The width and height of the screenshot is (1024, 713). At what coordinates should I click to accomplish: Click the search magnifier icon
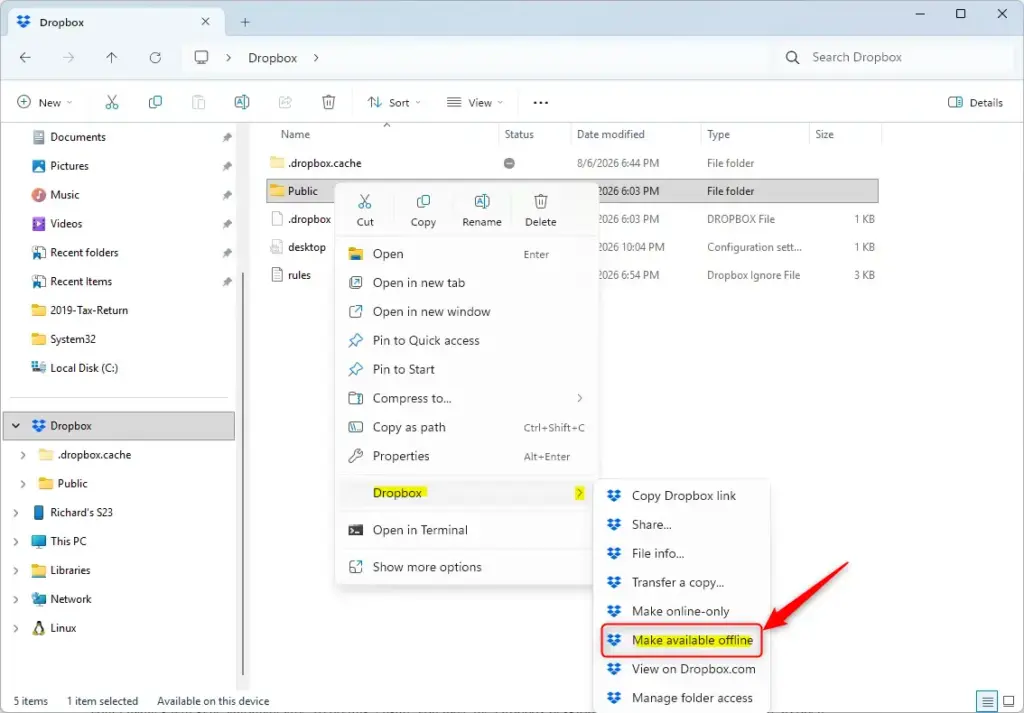[x=792, y=57]
